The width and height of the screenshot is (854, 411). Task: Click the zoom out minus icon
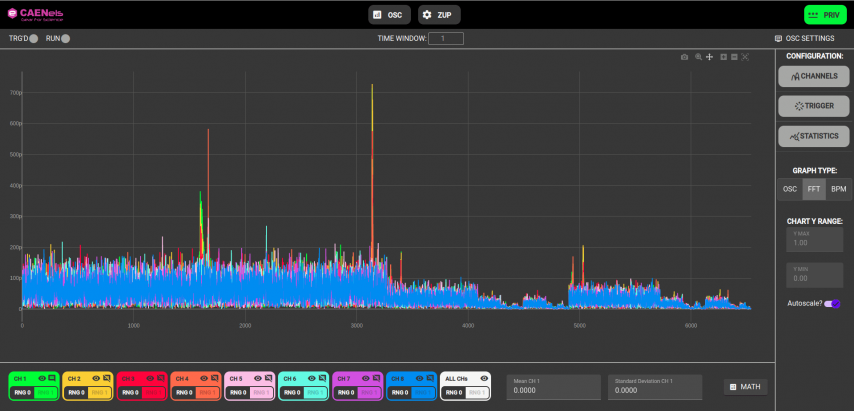[734, 57]
